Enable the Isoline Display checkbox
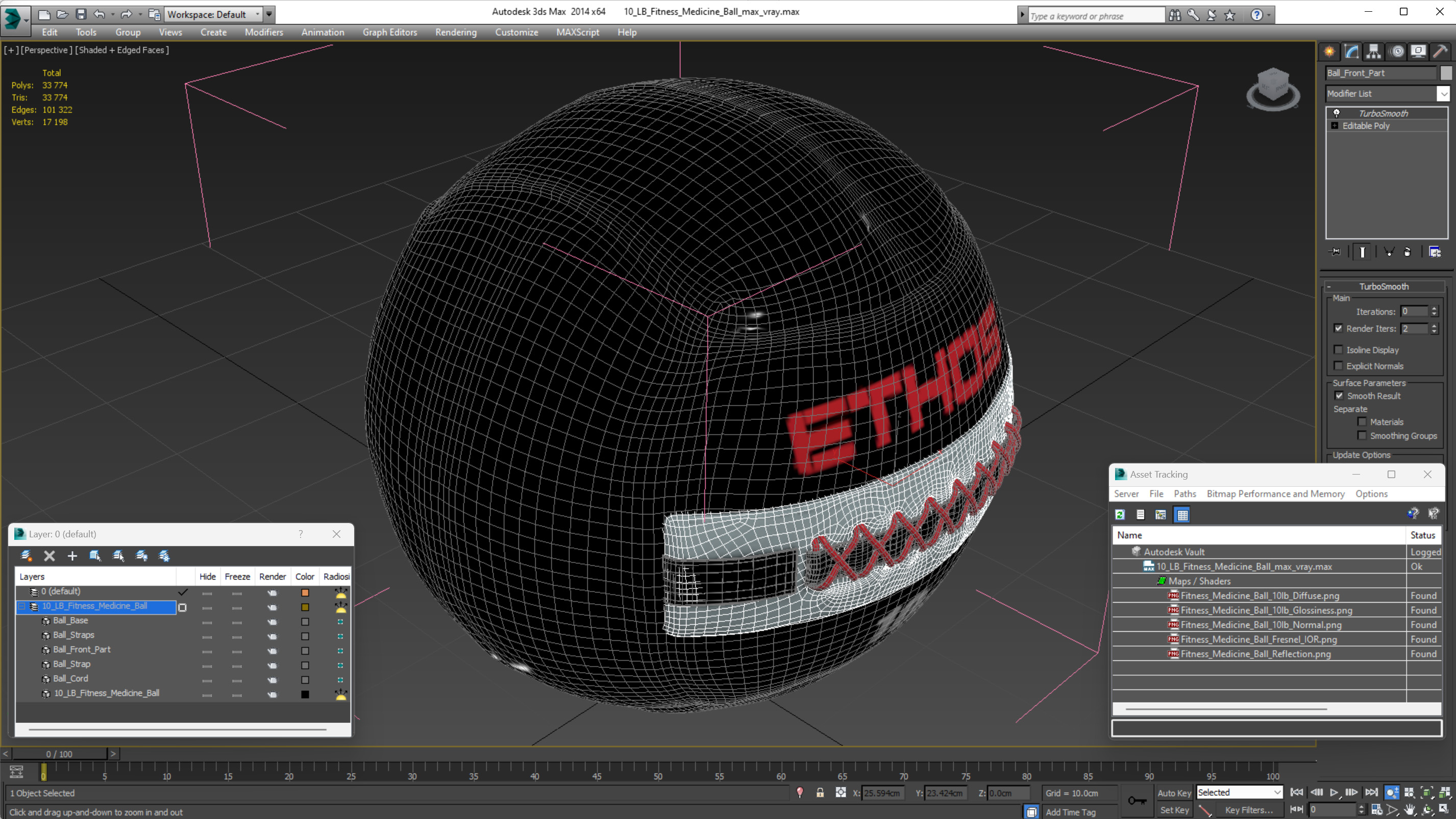The width and height of the screenshot is (1456, 819). click(x=1338, y=350)
